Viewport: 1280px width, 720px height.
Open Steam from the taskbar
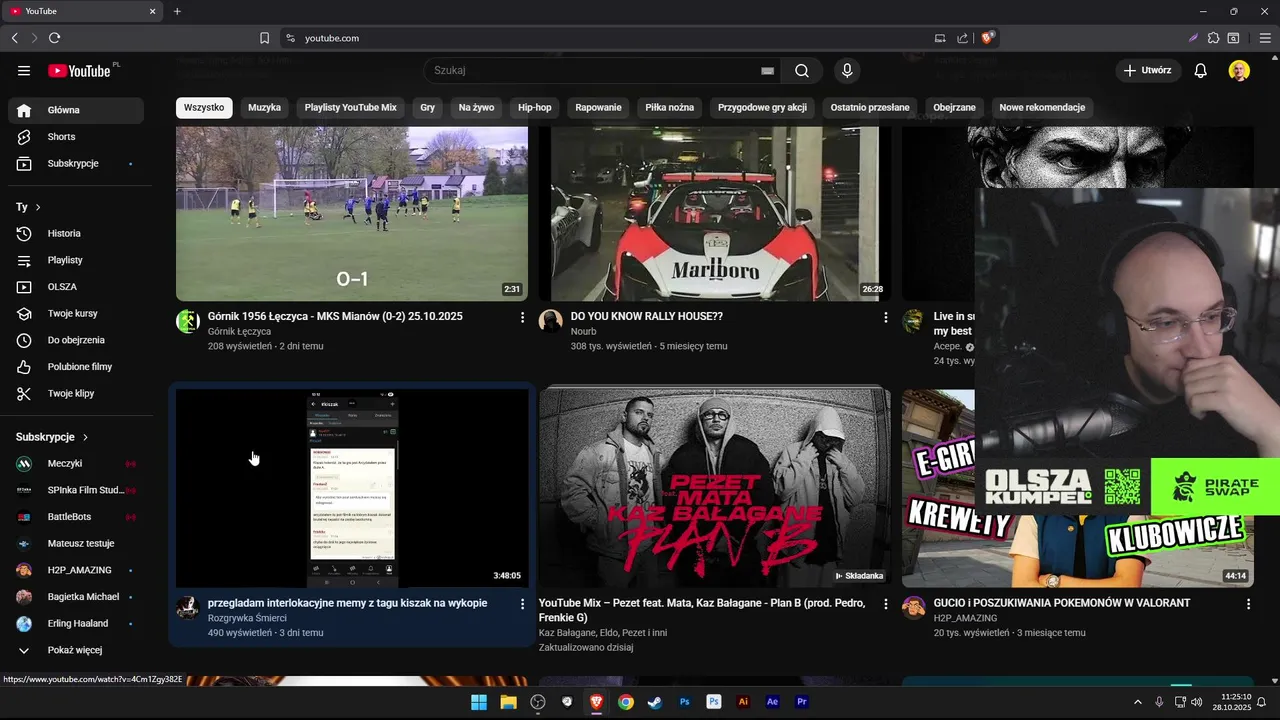coord(654,702)
